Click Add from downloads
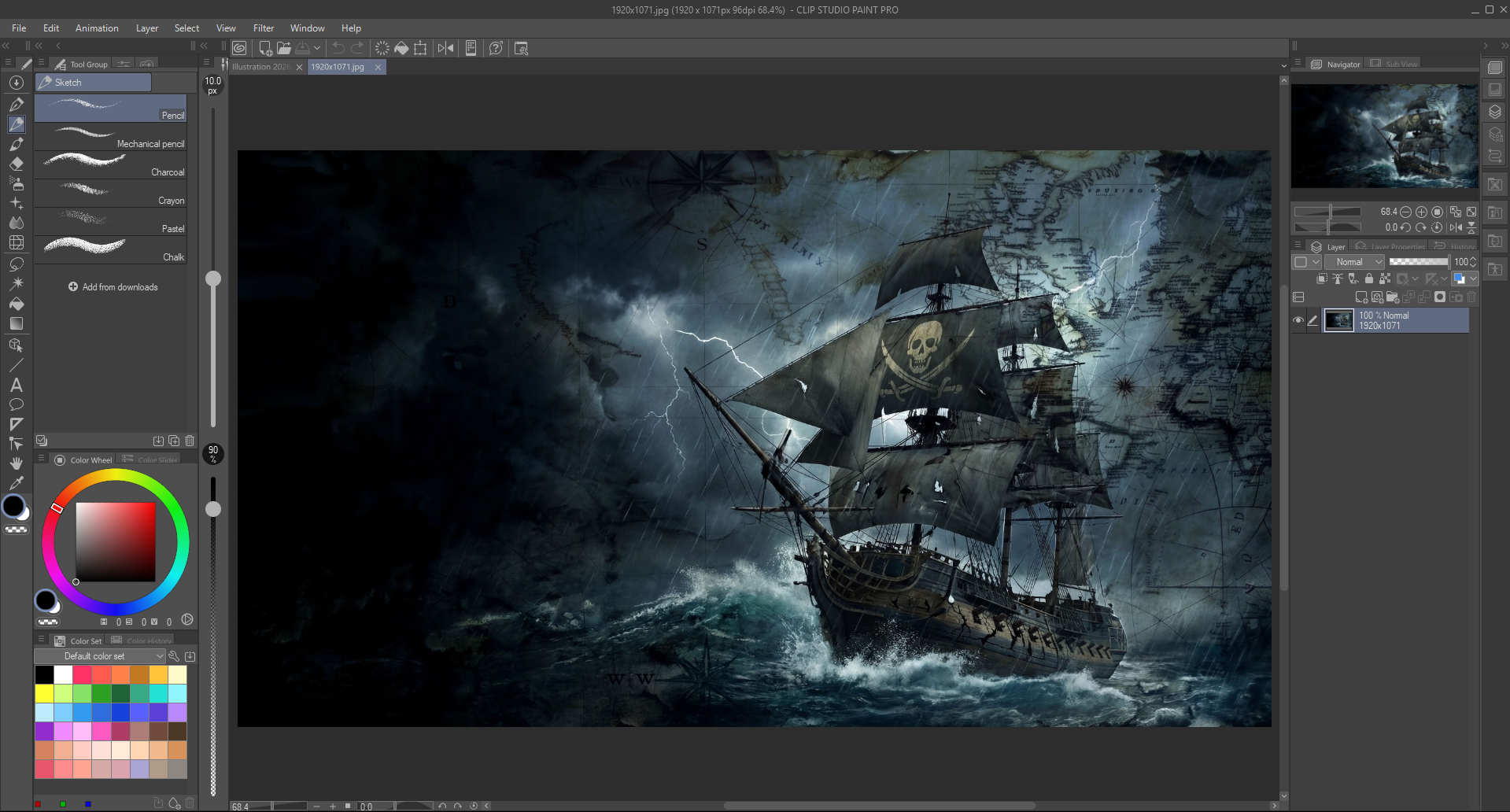The height and width of the screenshot is (812, 1510). pyautogui.click(x=113, y=287)
